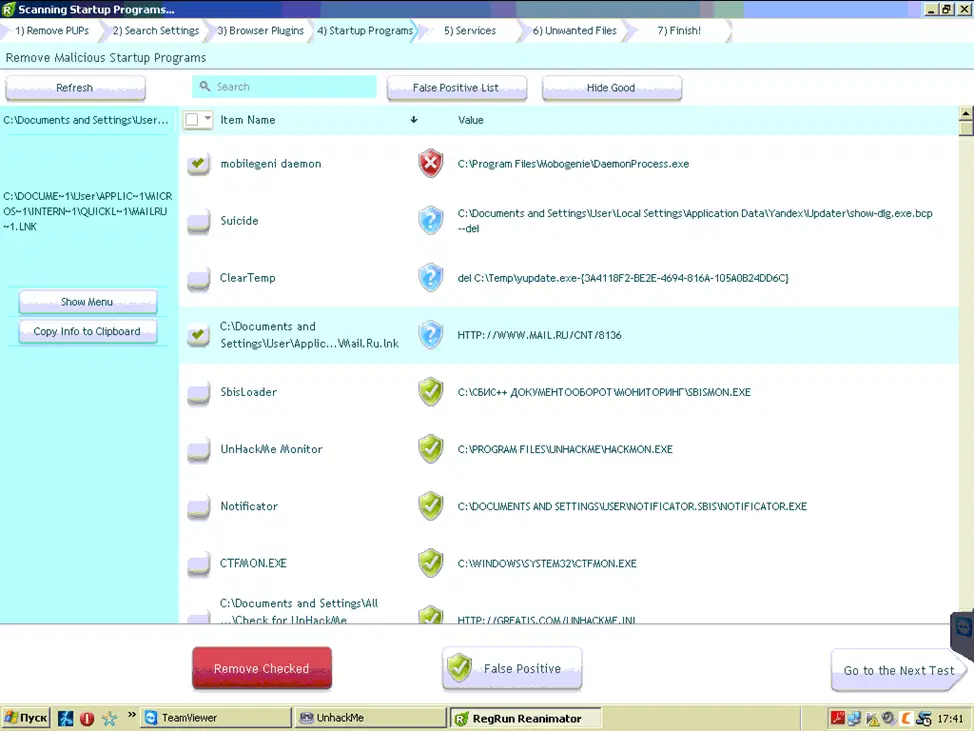
Task: Switch to TeamViewer in the taskbar
Action: 216,718
